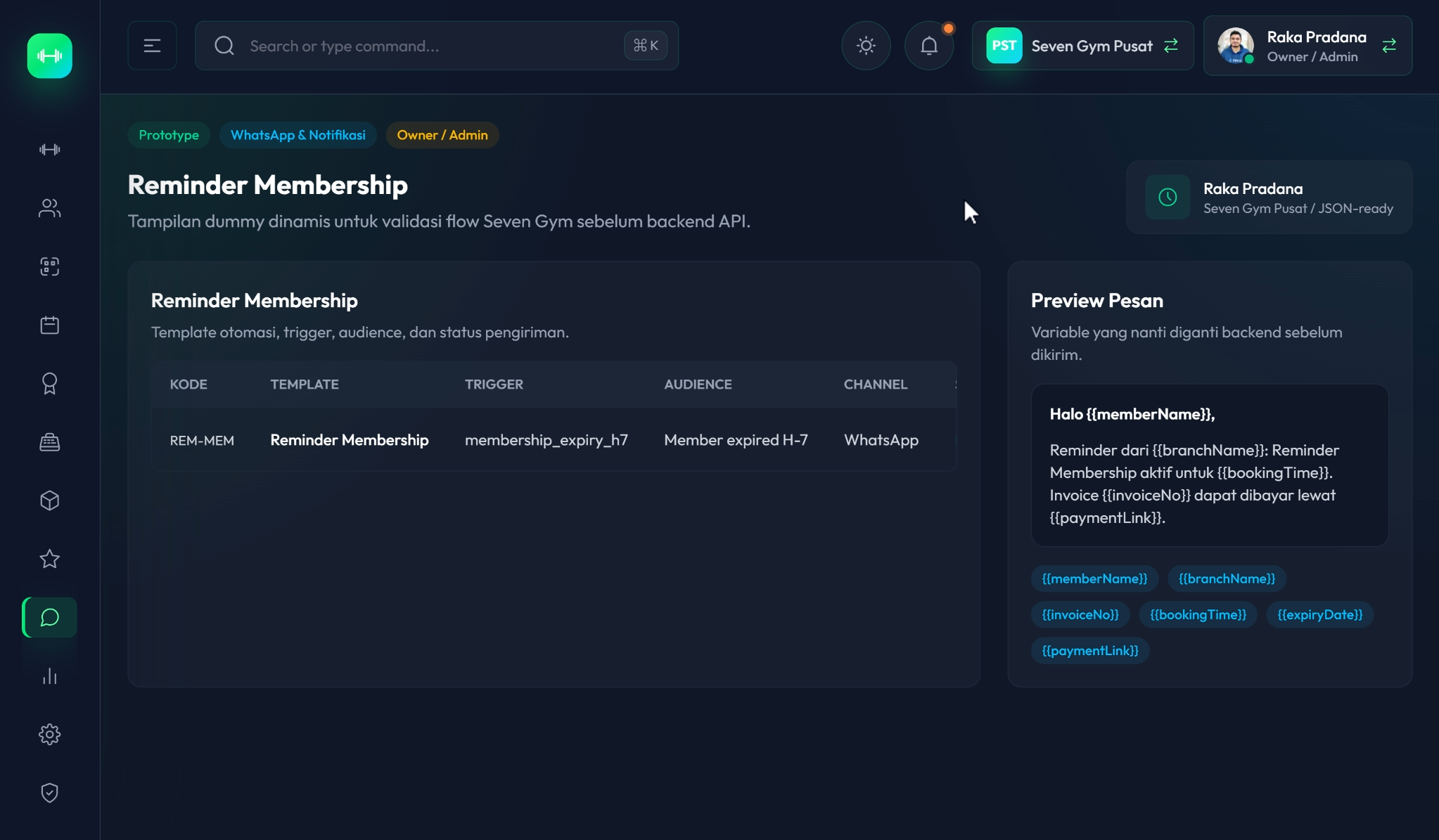Viewport: 1439px width, 840px height.
Task: Click the {{memberName}} variable chip
Action: (1094, 579)
